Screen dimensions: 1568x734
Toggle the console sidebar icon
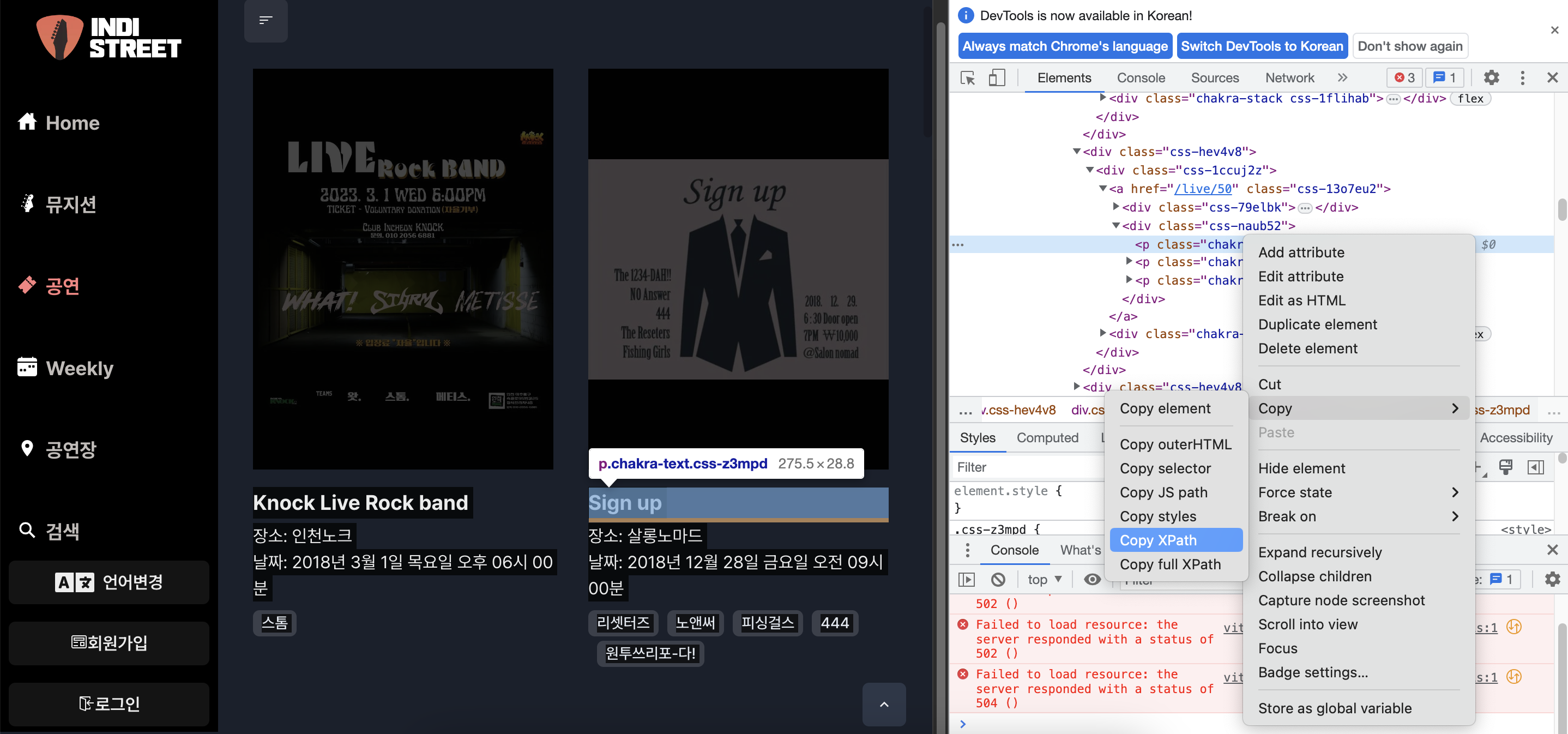pyautogui.click(x=967, y=580)
